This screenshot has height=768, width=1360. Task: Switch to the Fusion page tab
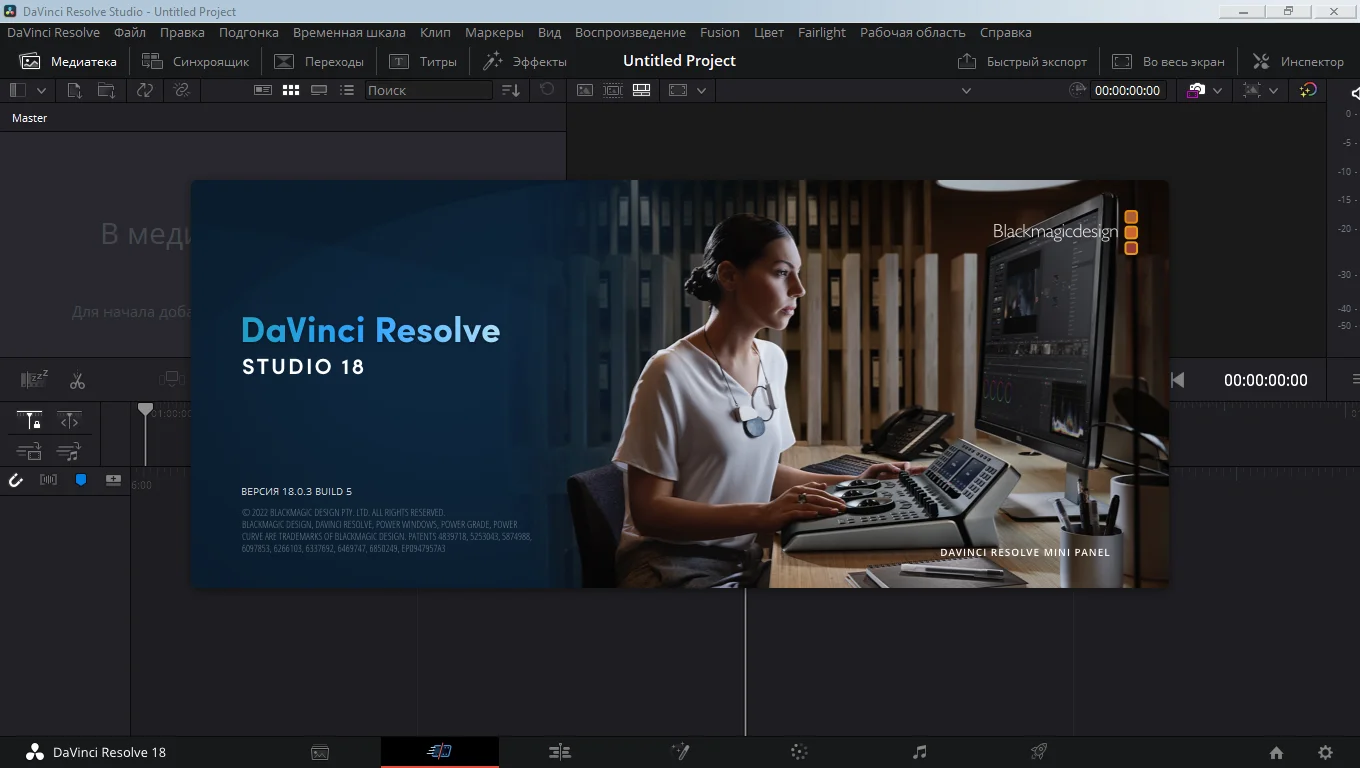[x=680, y=752]
